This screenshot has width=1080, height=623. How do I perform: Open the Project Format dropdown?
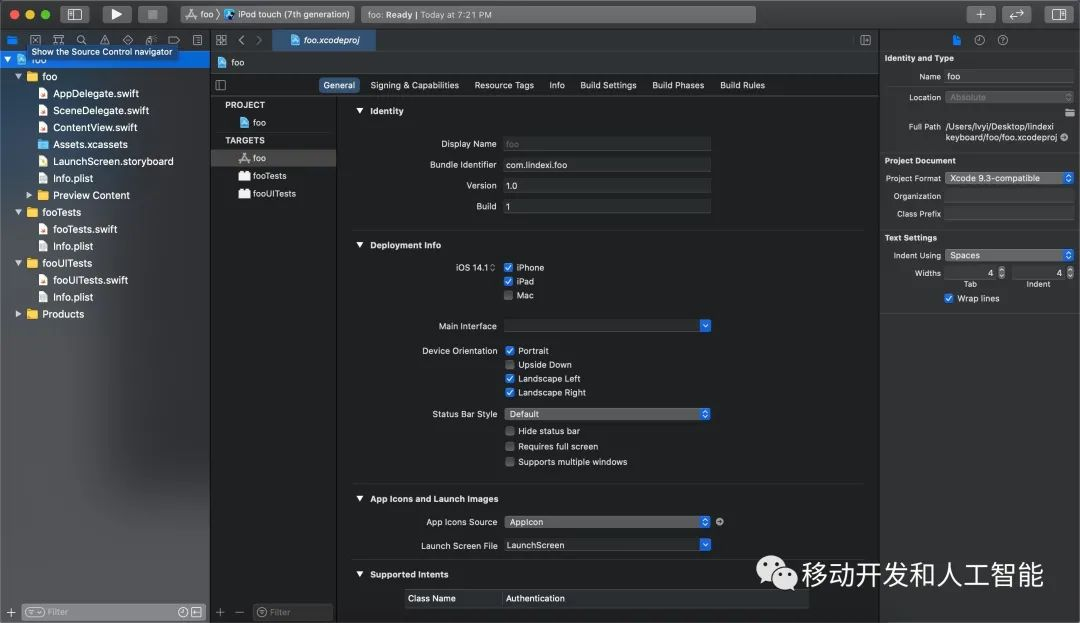pos(1009,178)
